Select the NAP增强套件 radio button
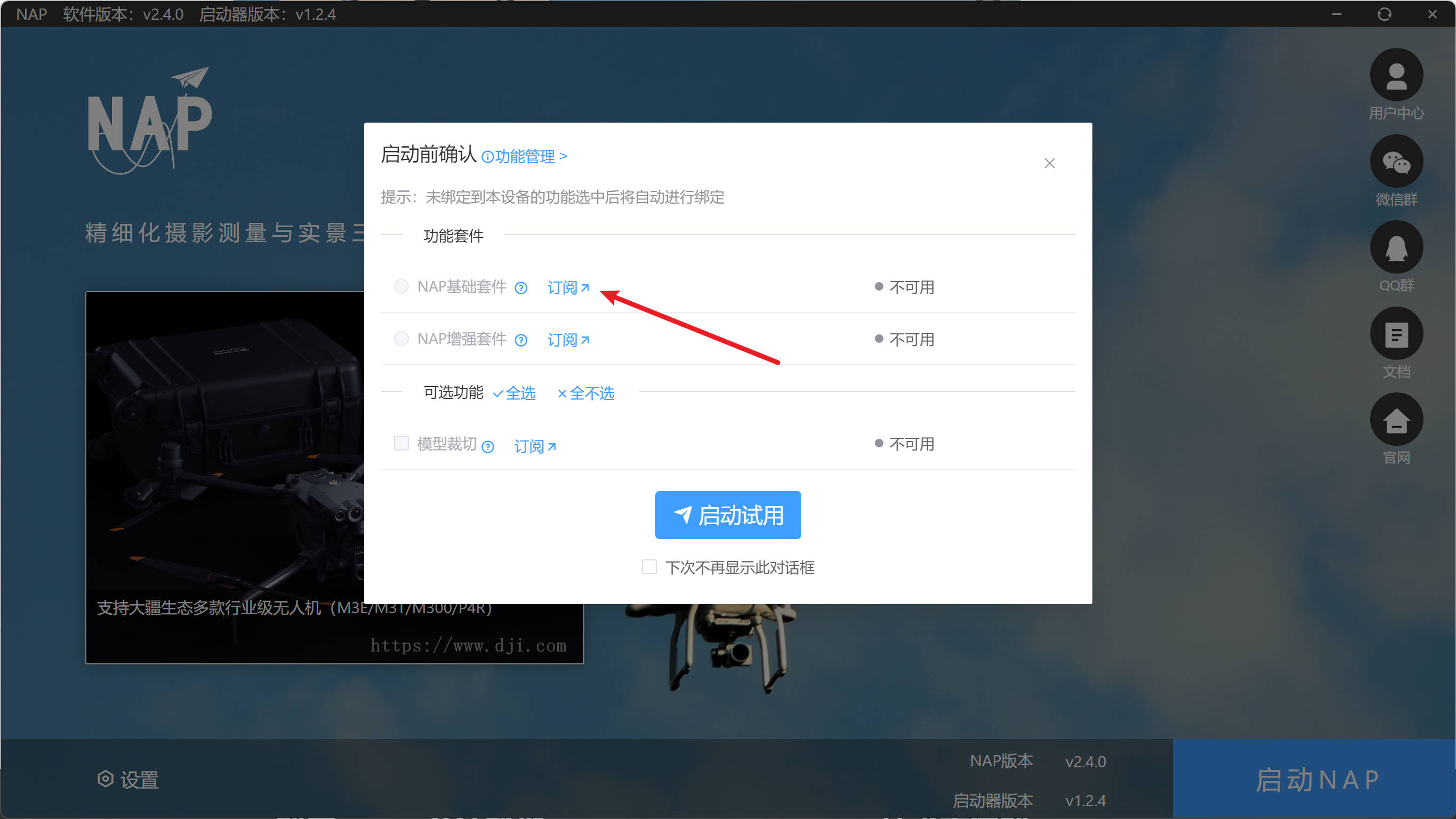Viewport: 1456px width, 819px height. click(x=401, y=339)
